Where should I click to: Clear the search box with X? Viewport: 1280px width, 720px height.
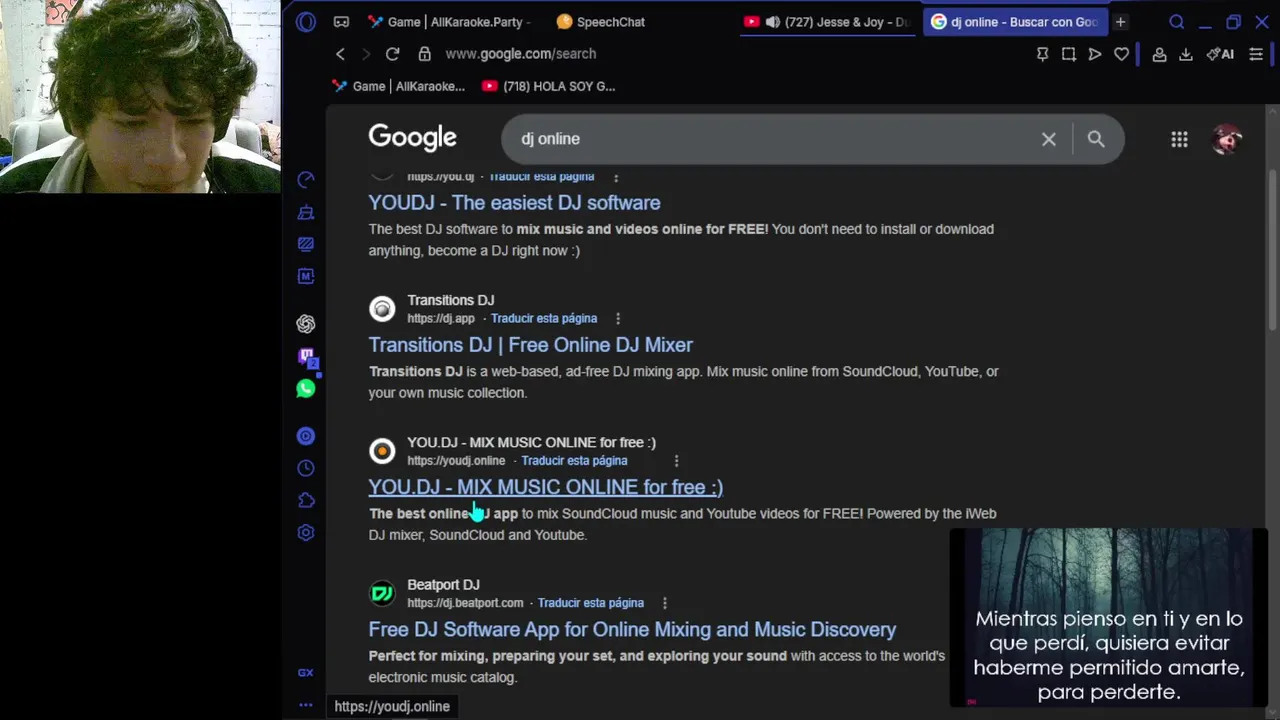[1048, 140]
